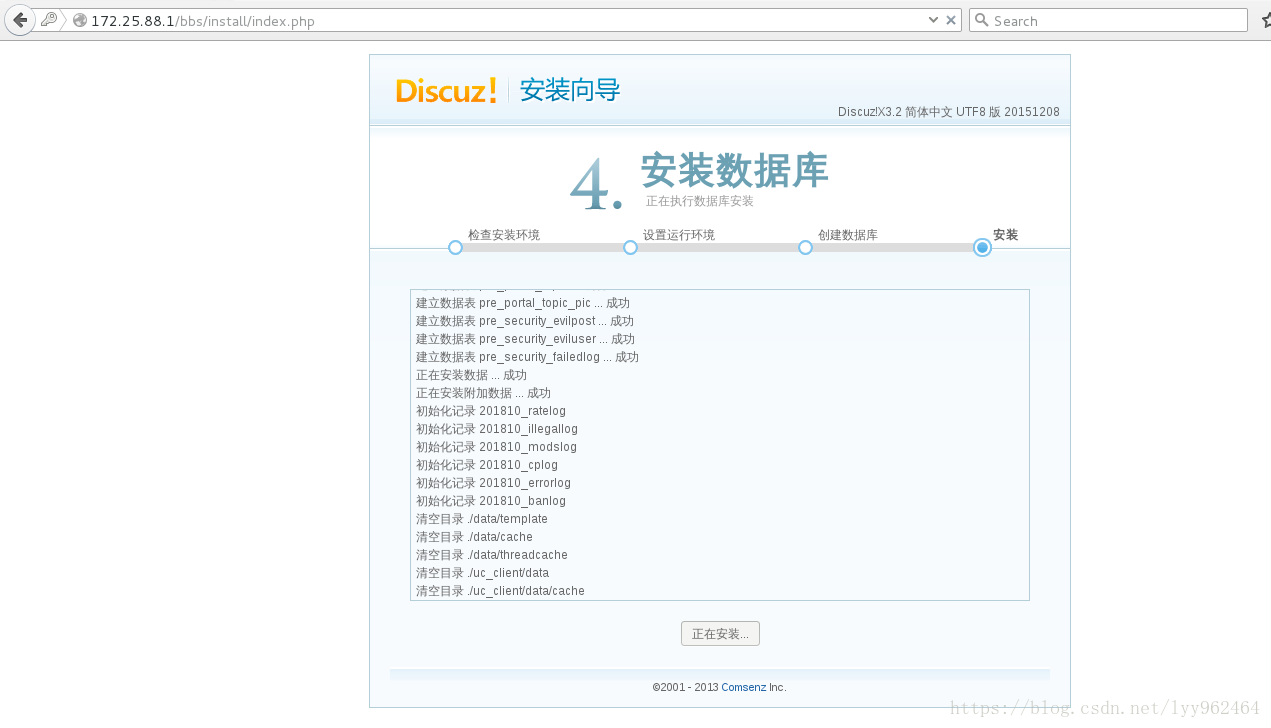Image resolution: width=1271 pixels, height=728 pixels.
Task: Select log line pre_portal_topic_pic 成功
Action: click(x=523, y=303)
